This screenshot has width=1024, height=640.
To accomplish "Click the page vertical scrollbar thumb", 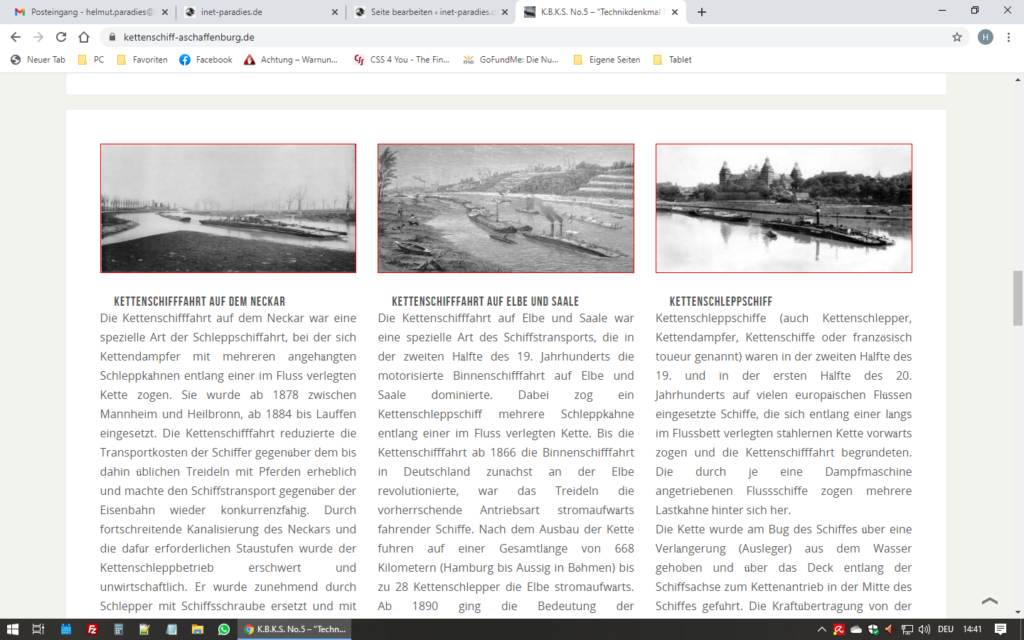I will click(x=1017, y=298).
